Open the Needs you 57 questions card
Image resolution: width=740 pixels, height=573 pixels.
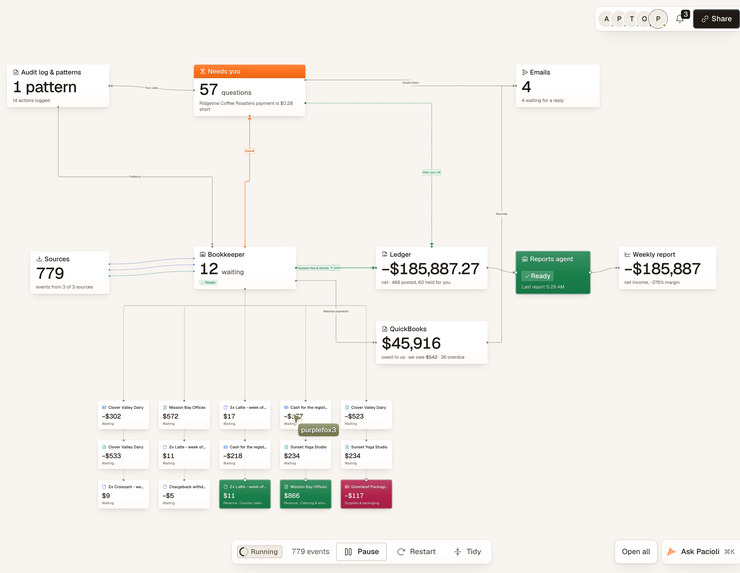pos(249,91)
